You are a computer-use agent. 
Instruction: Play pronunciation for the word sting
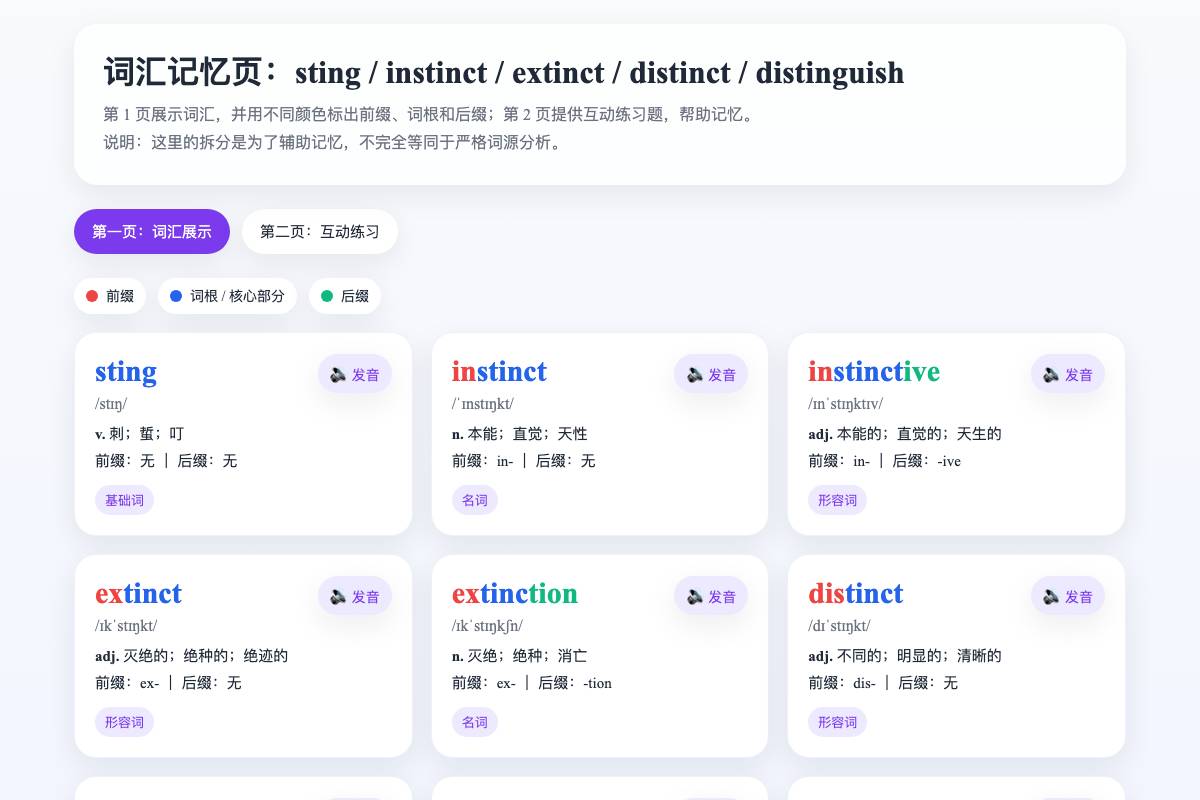[355, 374]
